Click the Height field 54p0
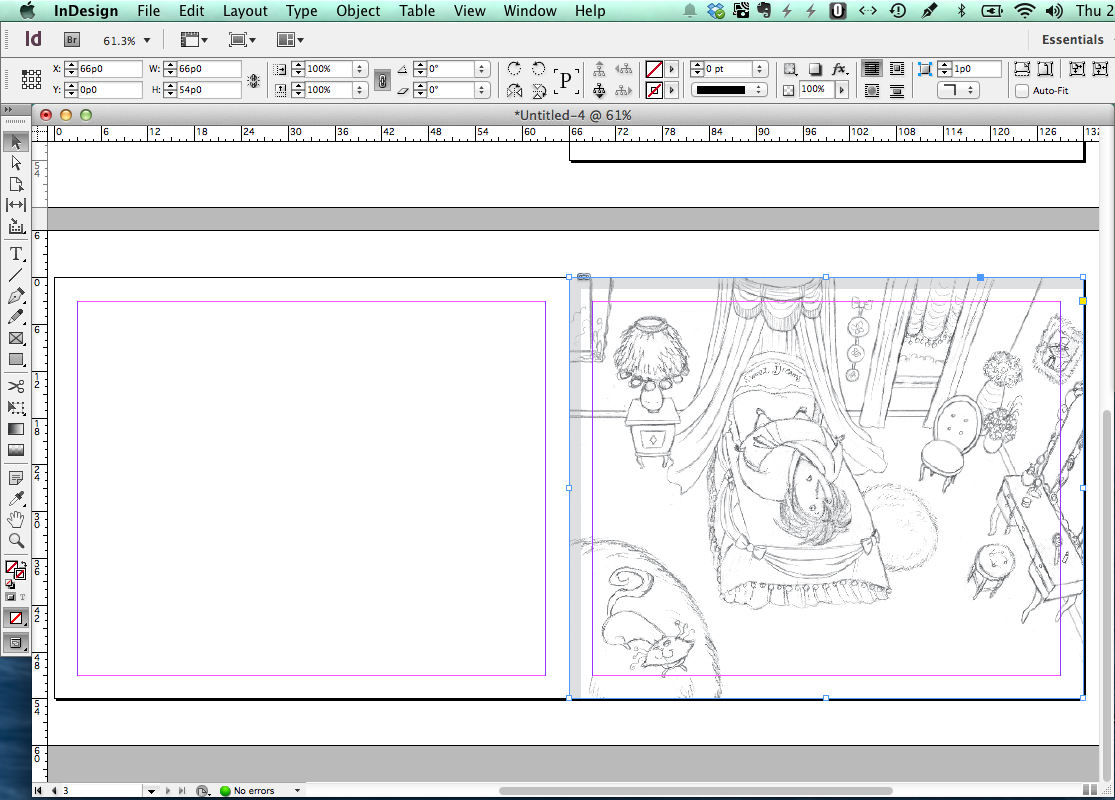The height and width of the screenshot is (800, 1115). pyautogui.click(x=209, y=90)
